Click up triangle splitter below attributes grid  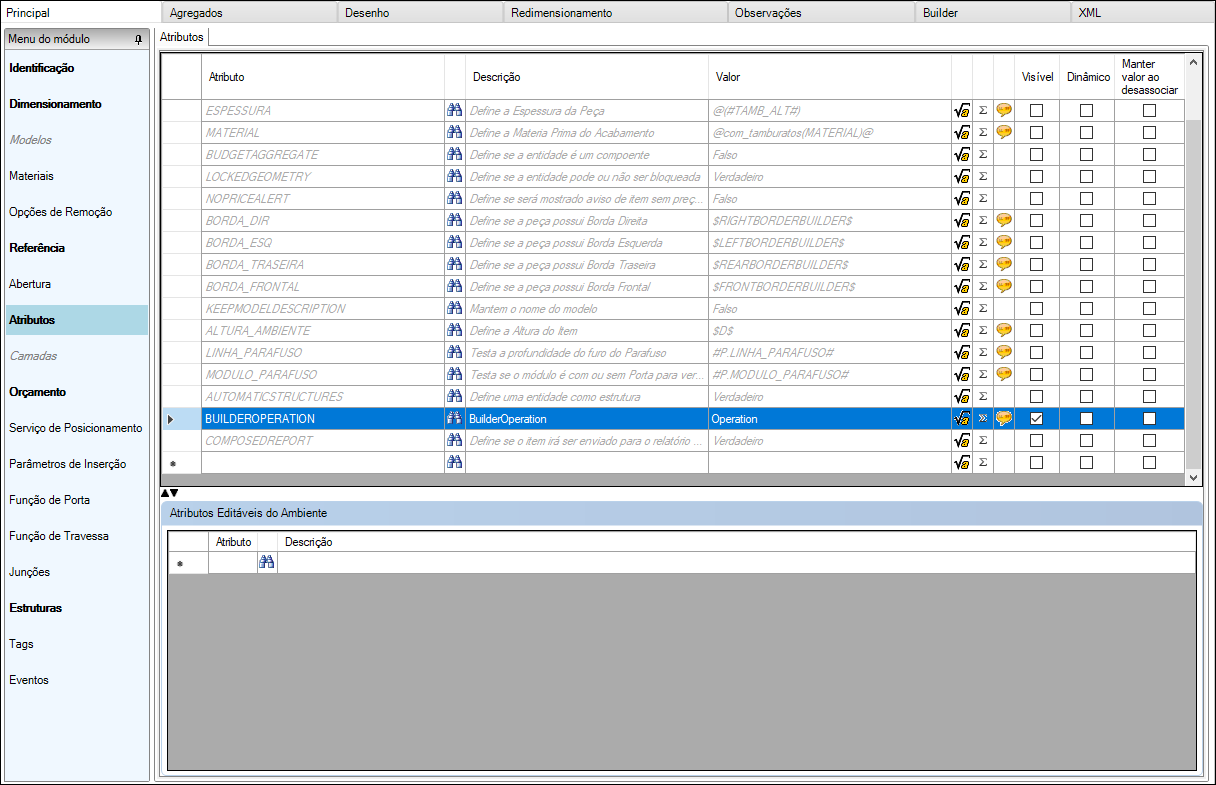(164, 493)
